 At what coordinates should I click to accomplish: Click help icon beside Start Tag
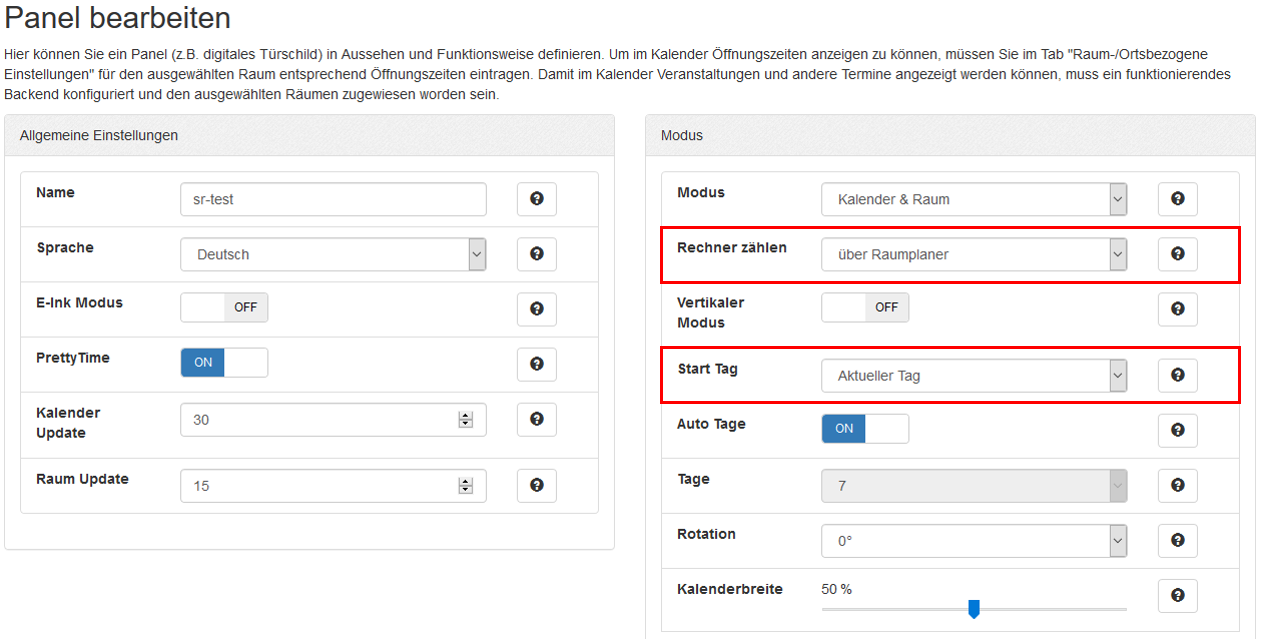pos(1177,375)
